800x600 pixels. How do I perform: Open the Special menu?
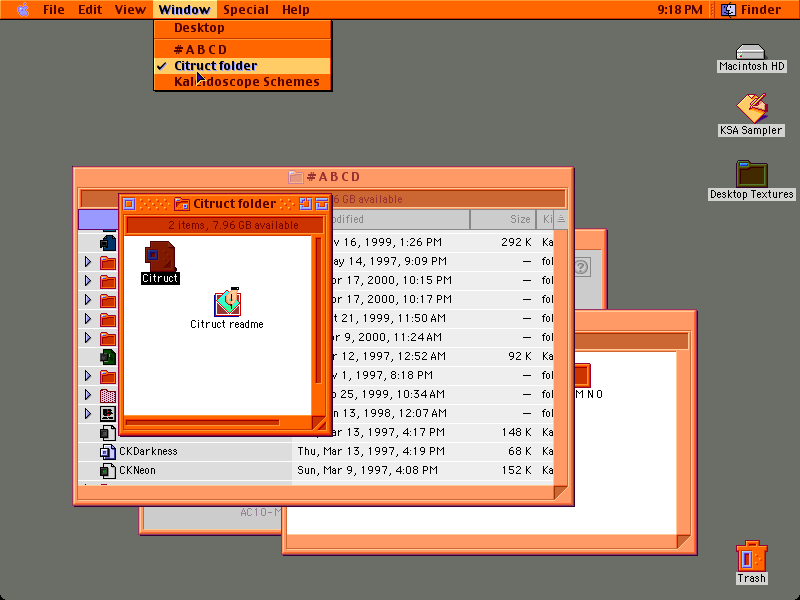[246, 9]
